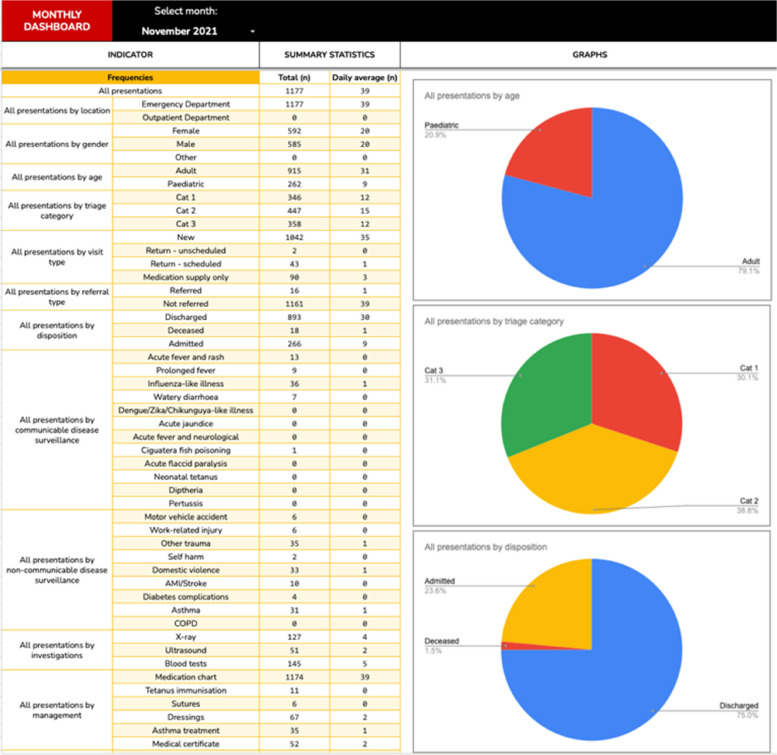
Task: Select the X-ray total value 127
Action: 294,637
